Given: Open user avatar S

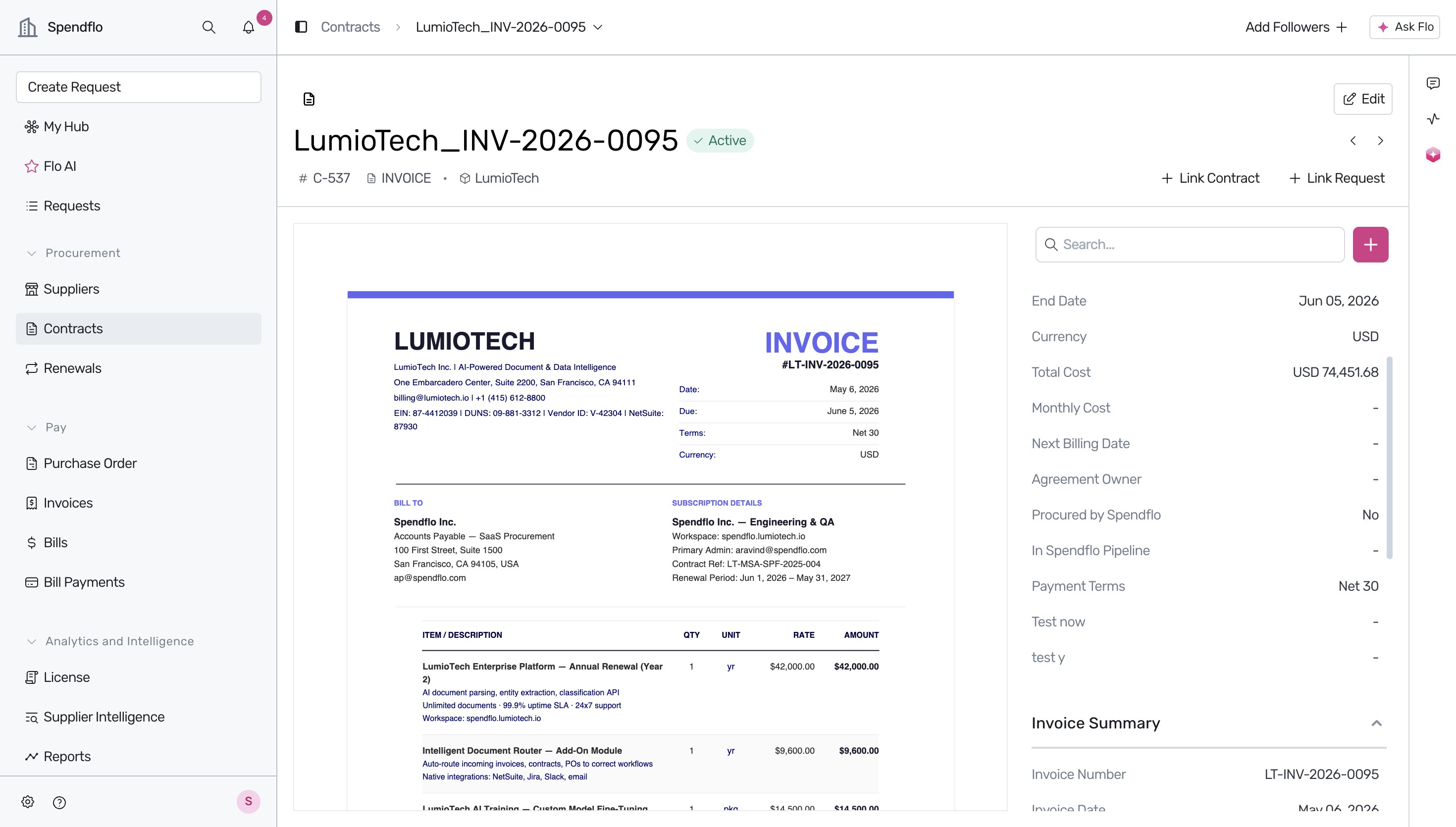Looking at the screenshot, I should coord(248,801).
